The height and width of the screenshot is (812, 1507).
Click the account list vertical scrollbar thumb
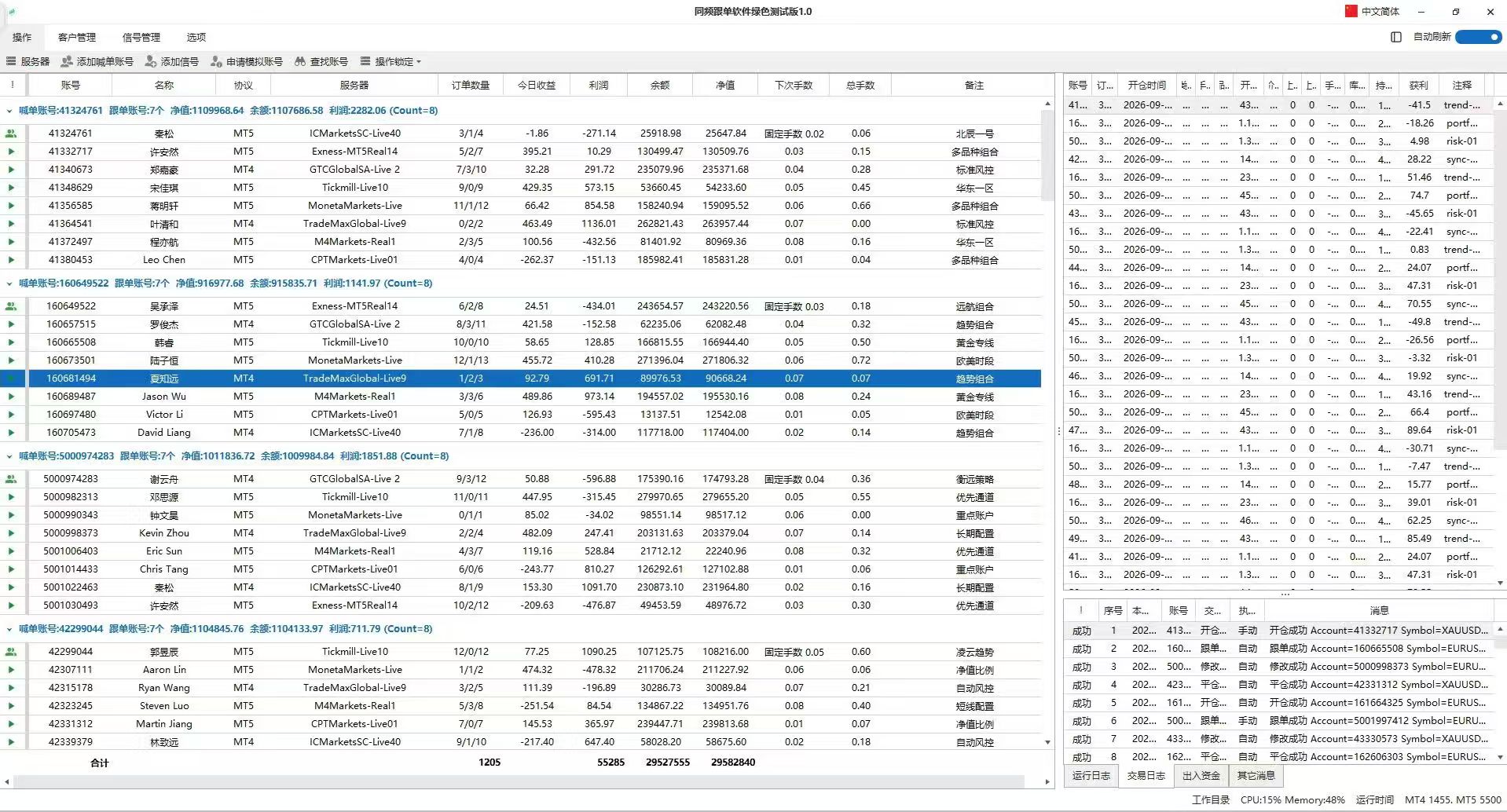pos(1047,155)
